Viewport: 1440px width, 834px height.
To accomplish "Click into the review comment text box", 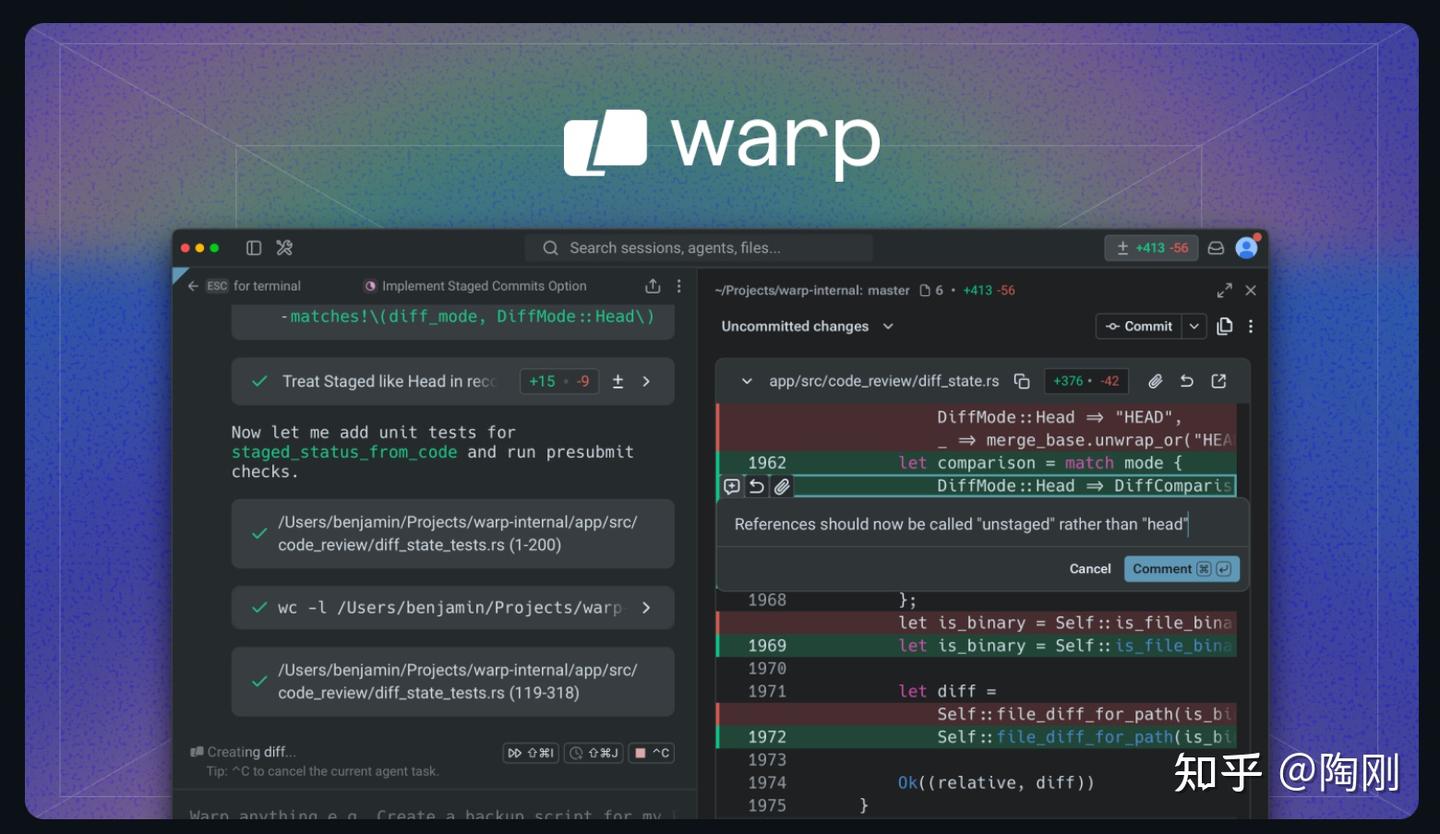I will [983, 524].
